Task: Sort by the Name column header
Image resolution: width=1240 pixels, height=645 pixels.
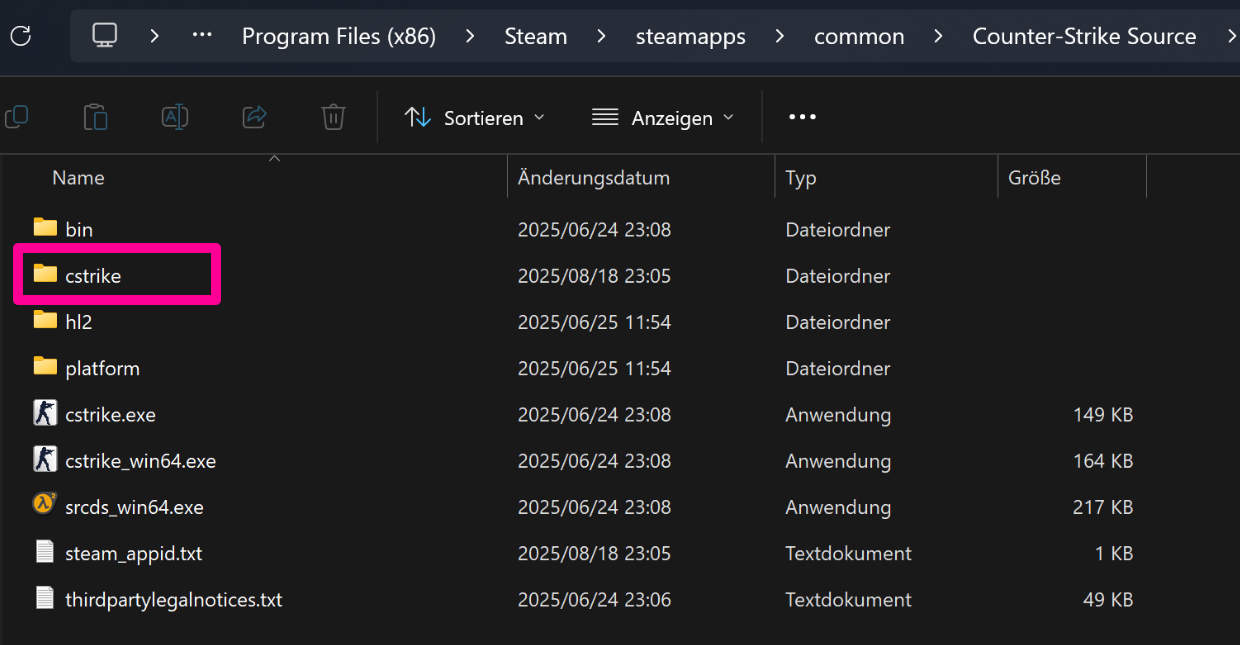Action: [x=78, y=178]
